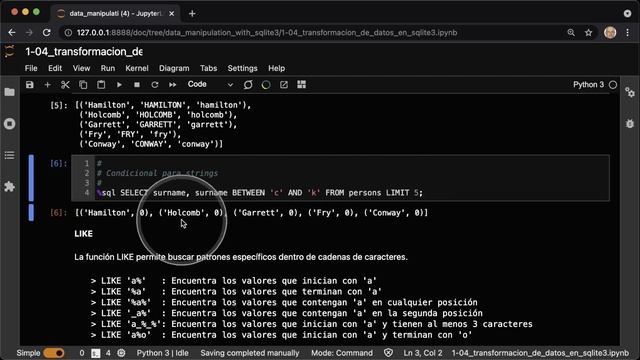Select the data_manipulati (4) browser tab
Image resolution: width=640 pixels, height=360 pixels.
pos(116,13)
